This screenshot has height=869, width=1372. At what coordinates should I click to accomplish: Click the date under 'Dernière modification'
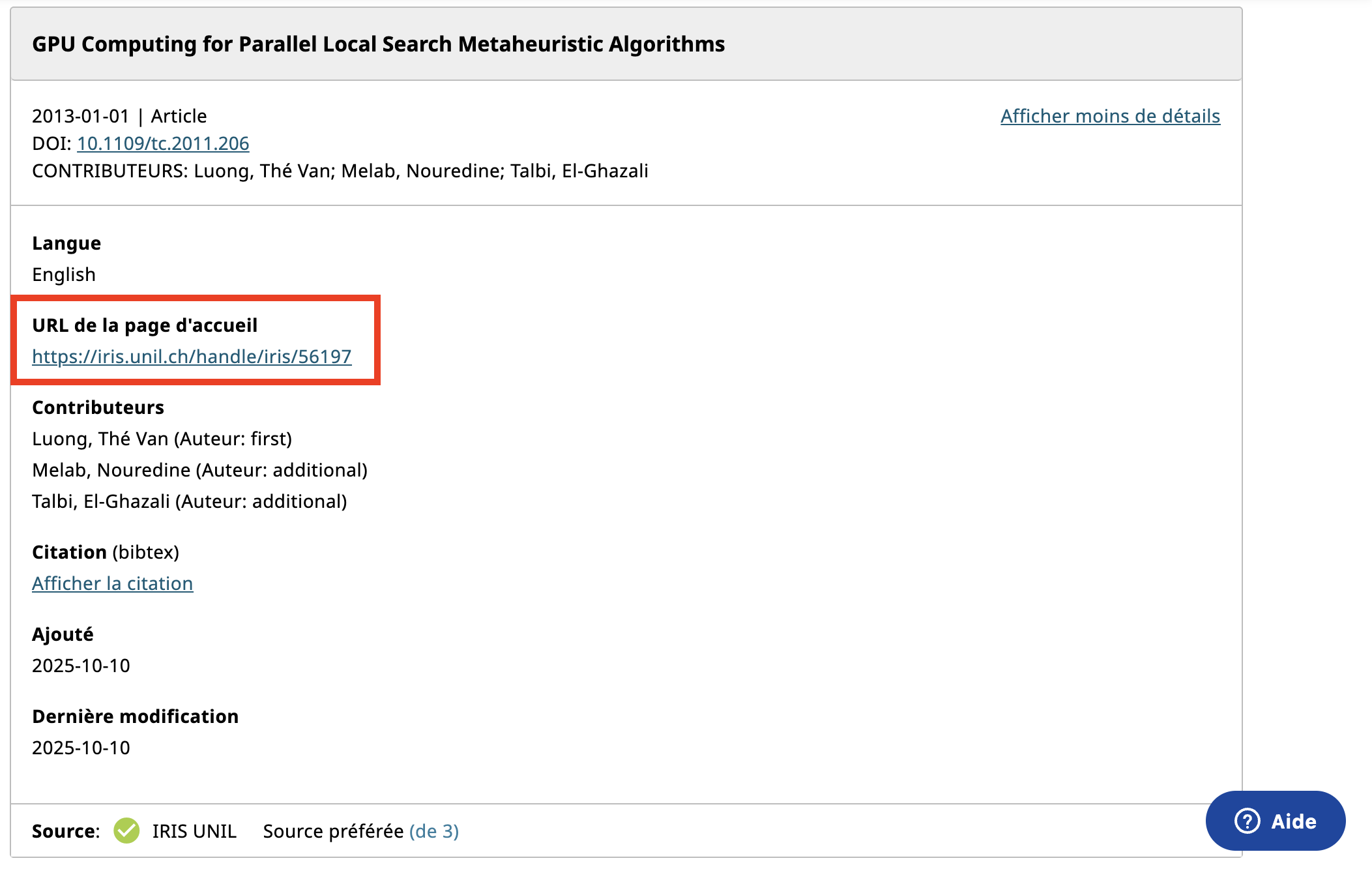(x=81, y=748)
